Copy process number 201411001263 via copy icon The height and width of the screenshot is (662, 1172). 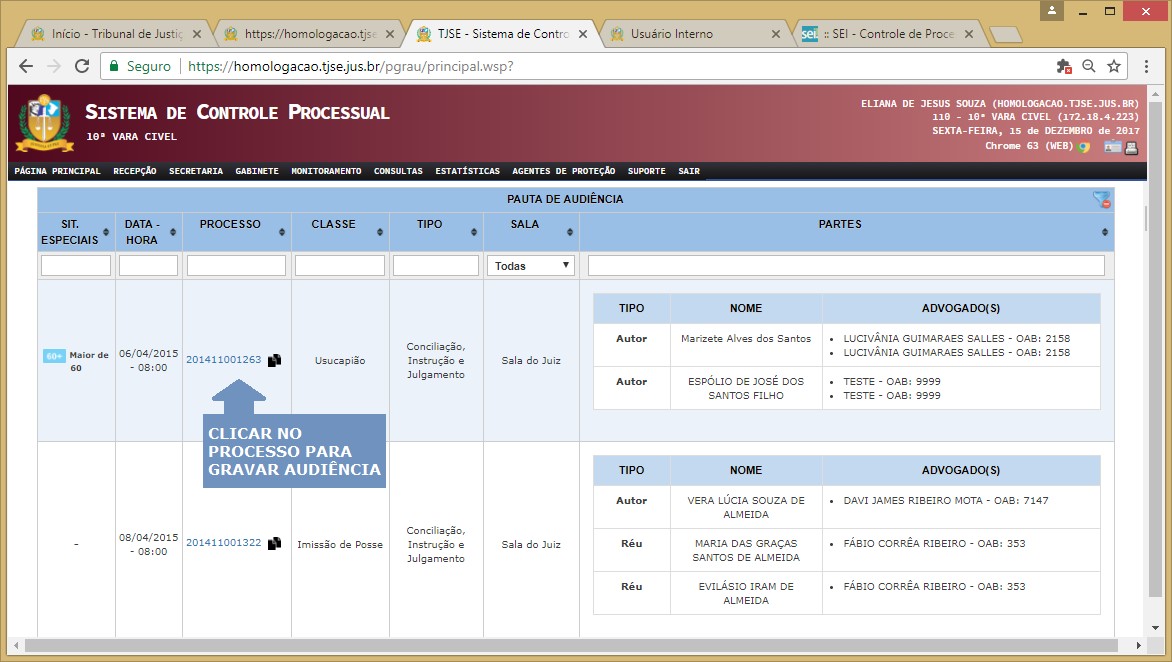tap(274, 360)
